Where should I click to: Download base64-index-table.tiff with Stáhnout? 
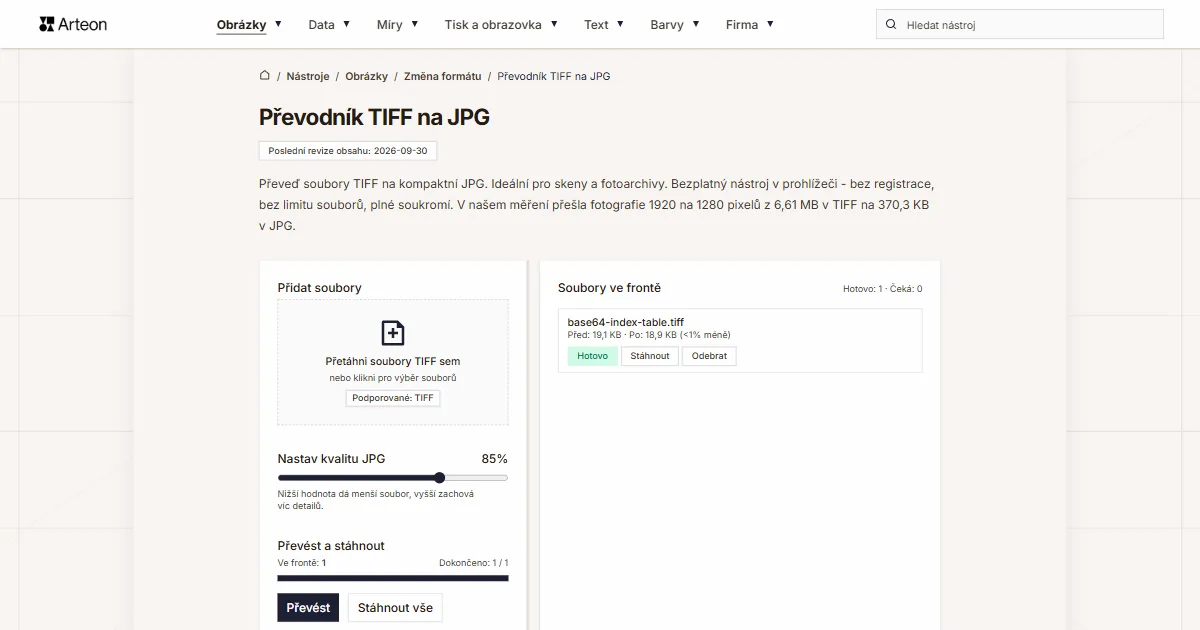[650, 356]
